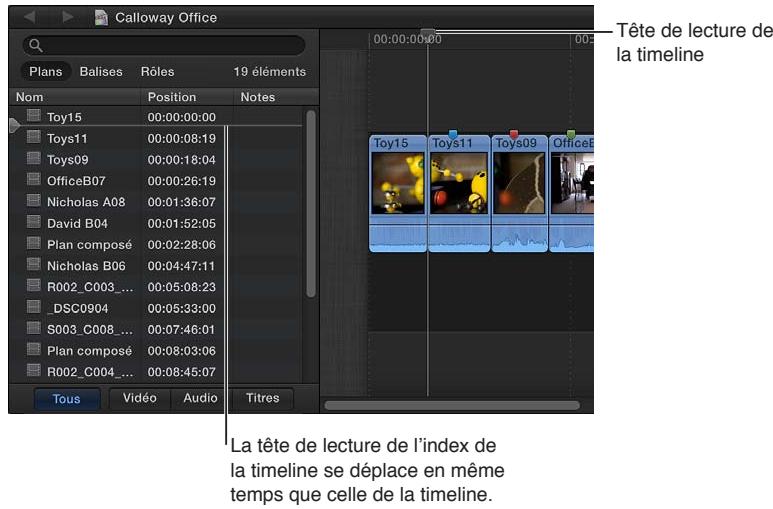This screenshot has height=509, width=773.
Task: Switch to the Plans tab
Action: tap(46, 72)
